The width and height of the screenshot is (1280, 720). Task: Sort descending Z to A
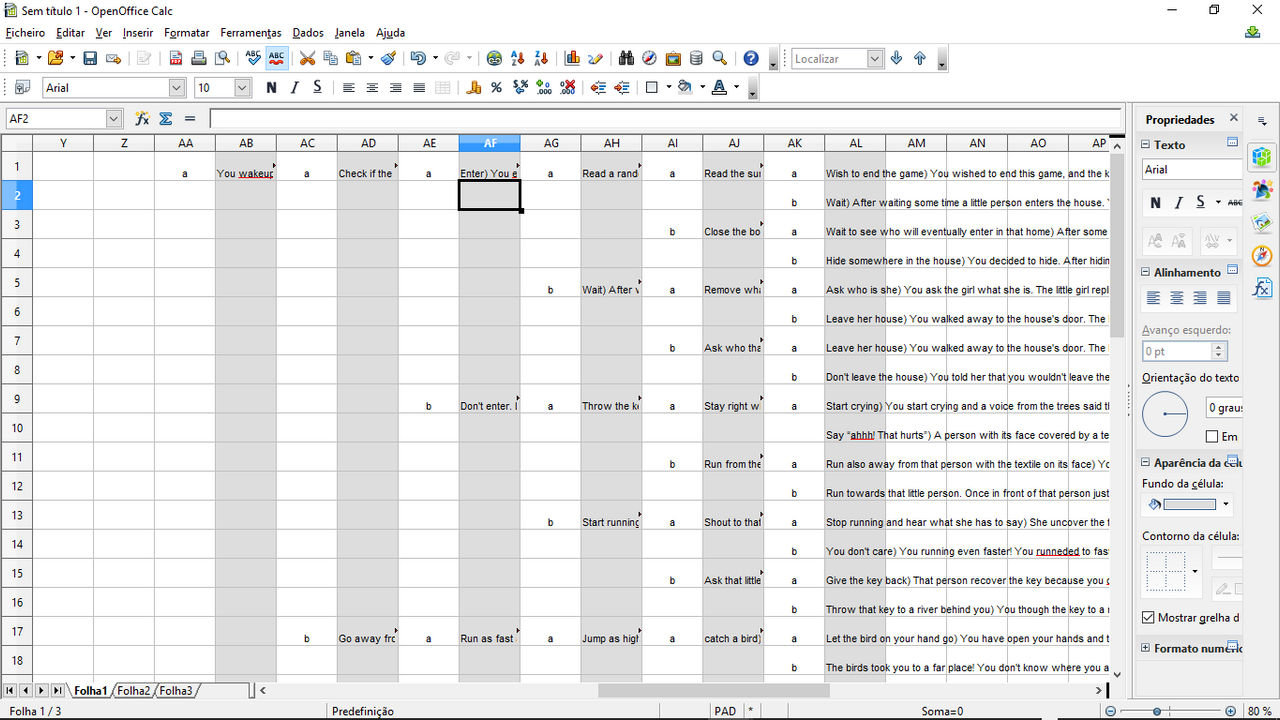pyautogui.click(x=541, y=58)
